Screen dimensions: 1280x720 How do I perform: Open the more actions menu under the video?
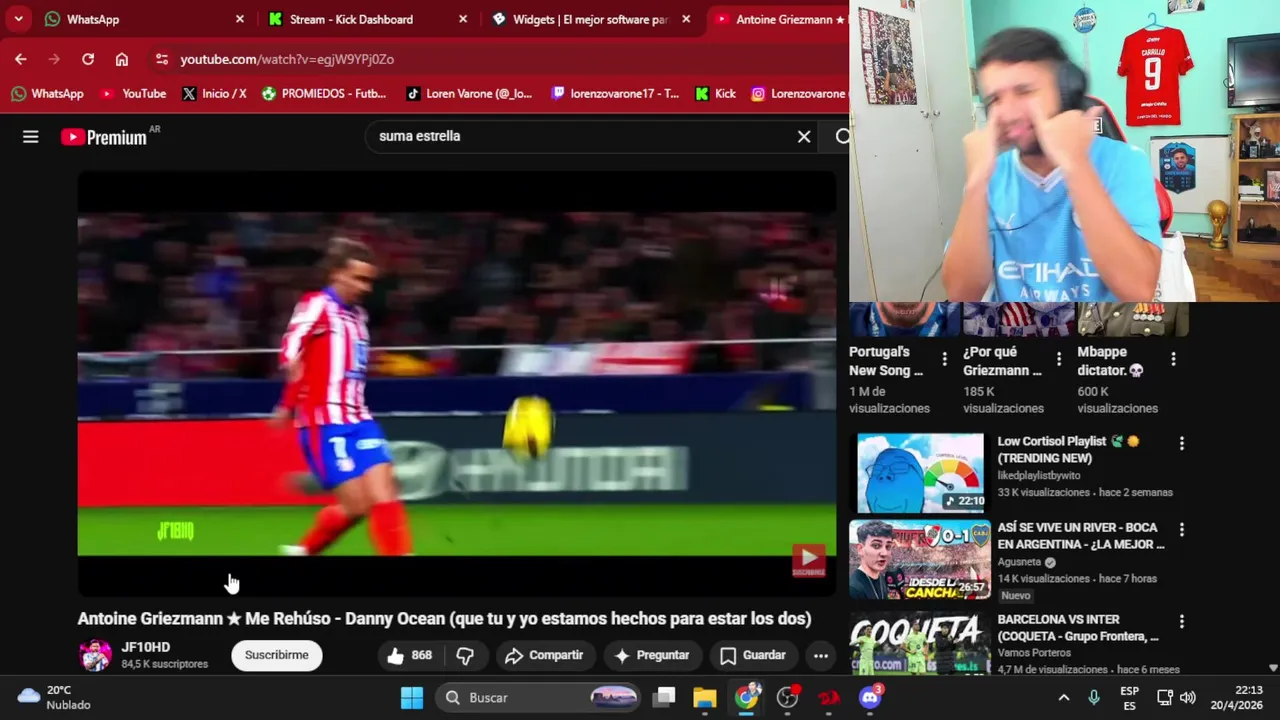[821, 655]
